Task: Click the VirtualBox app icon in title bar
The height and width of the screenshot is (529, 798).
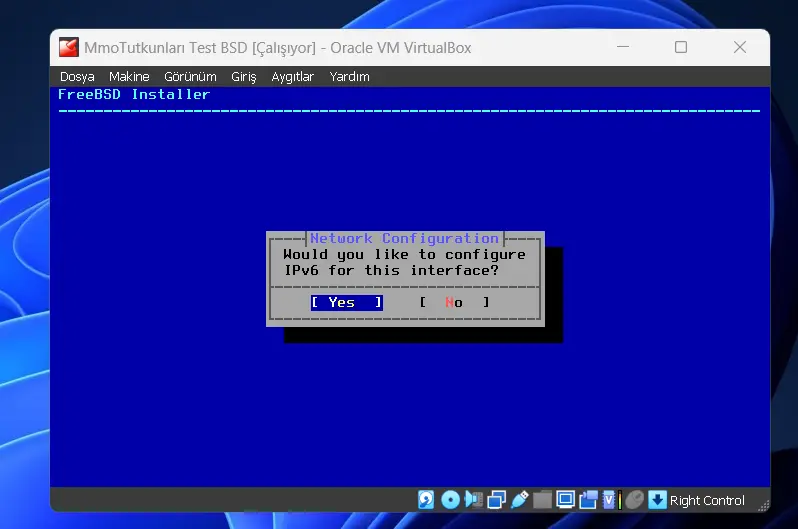Action: (69, 47)
